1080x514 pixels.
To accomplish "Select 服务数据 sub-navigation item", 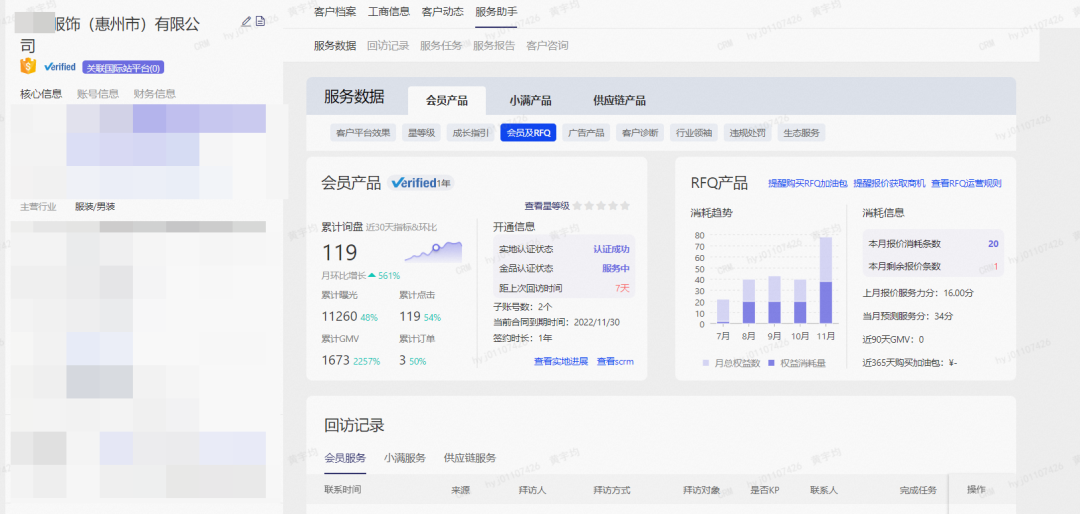I will point(335,46).
